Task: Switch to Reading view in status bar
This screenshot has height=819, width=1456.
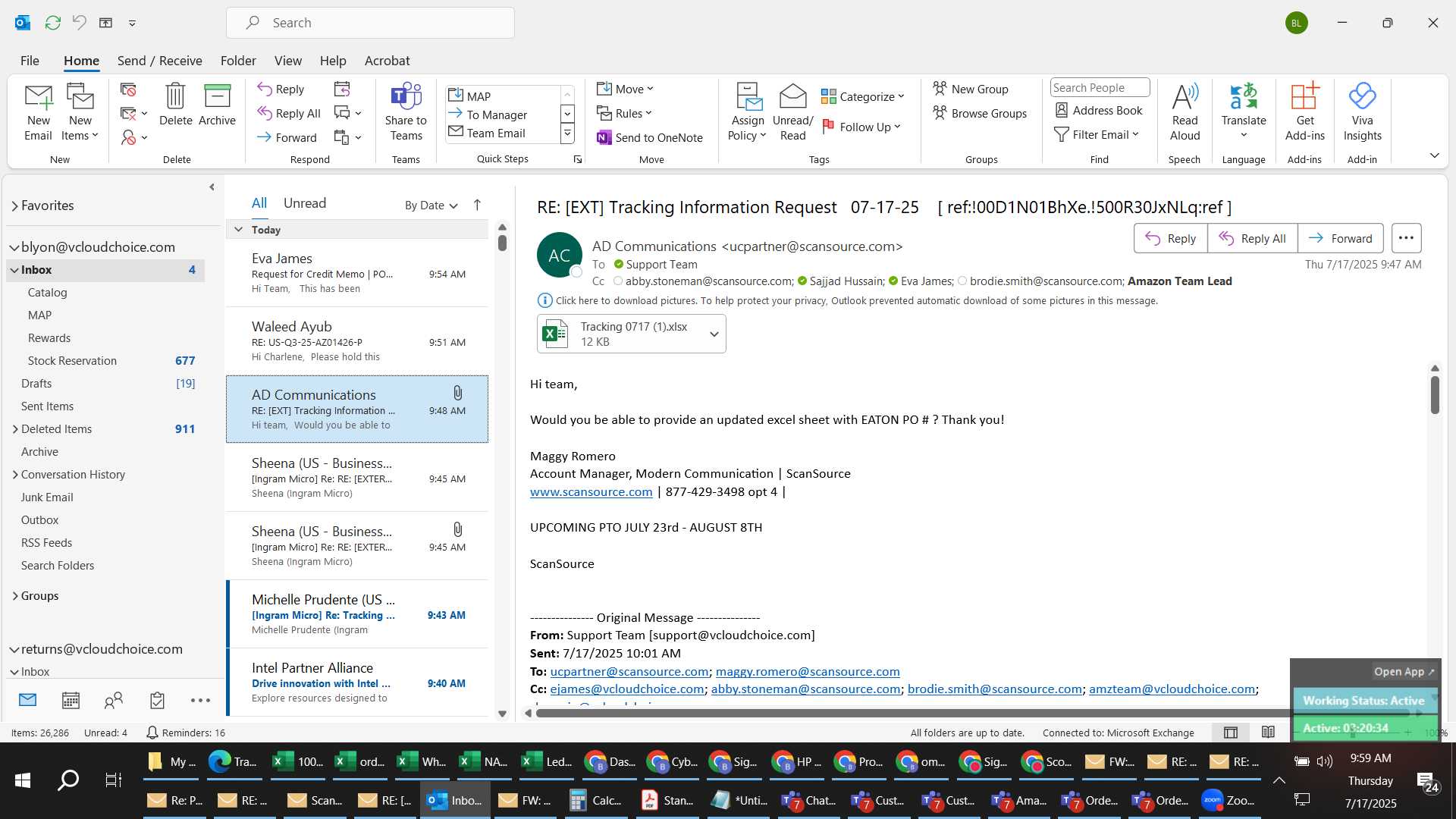Action: (x=1268, y=733)
